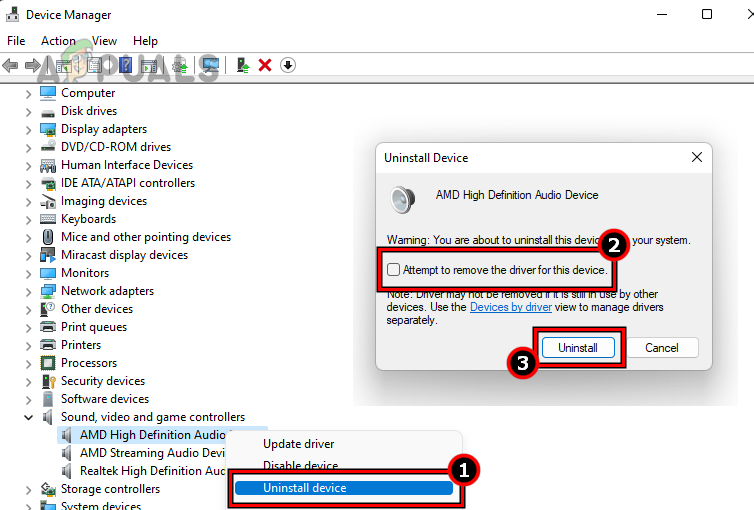
Task: Click the Processors category icon
Action: pos(48,363)
